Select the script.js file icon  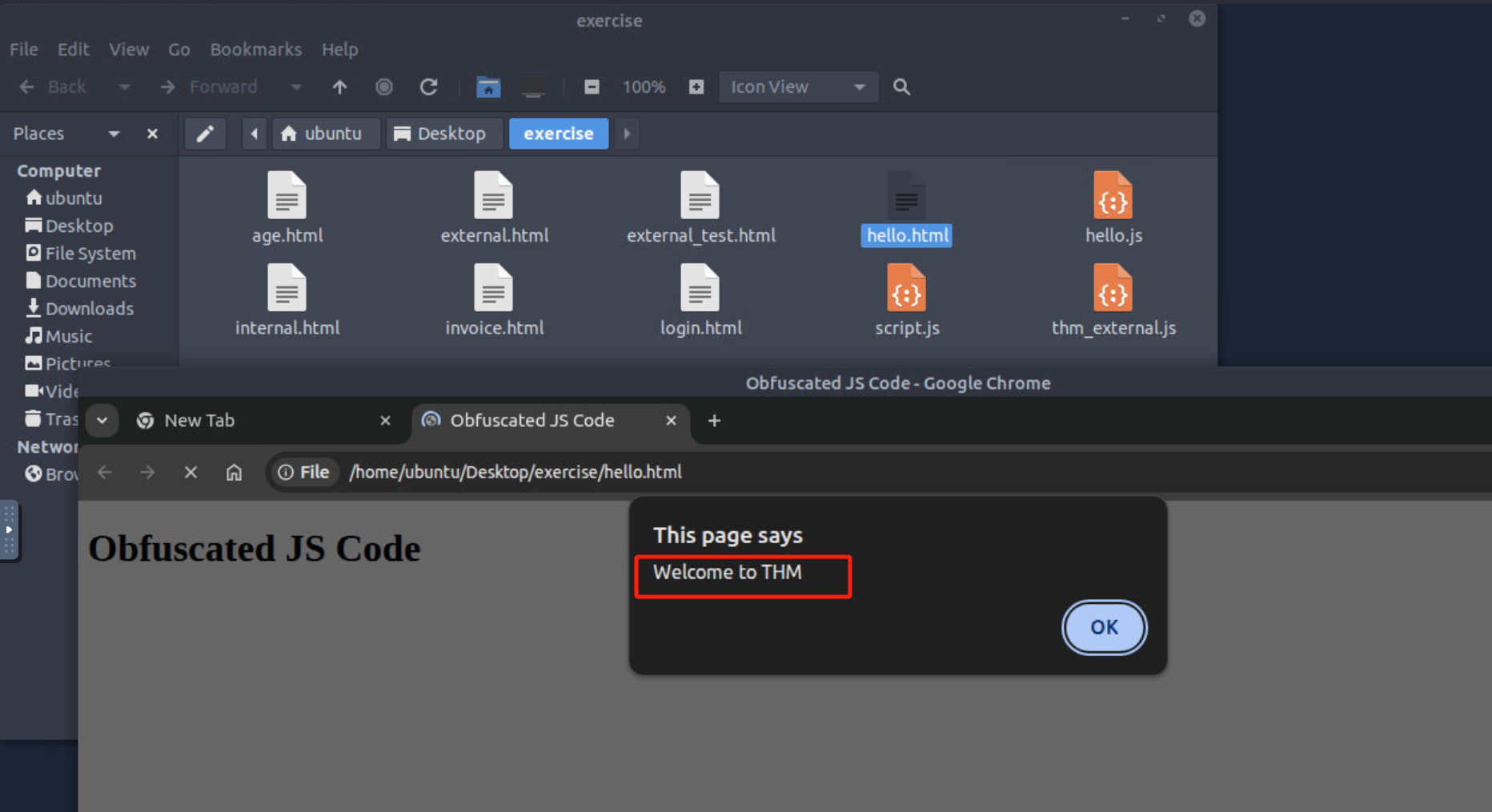pyautogui.click(x=906, y=287)
